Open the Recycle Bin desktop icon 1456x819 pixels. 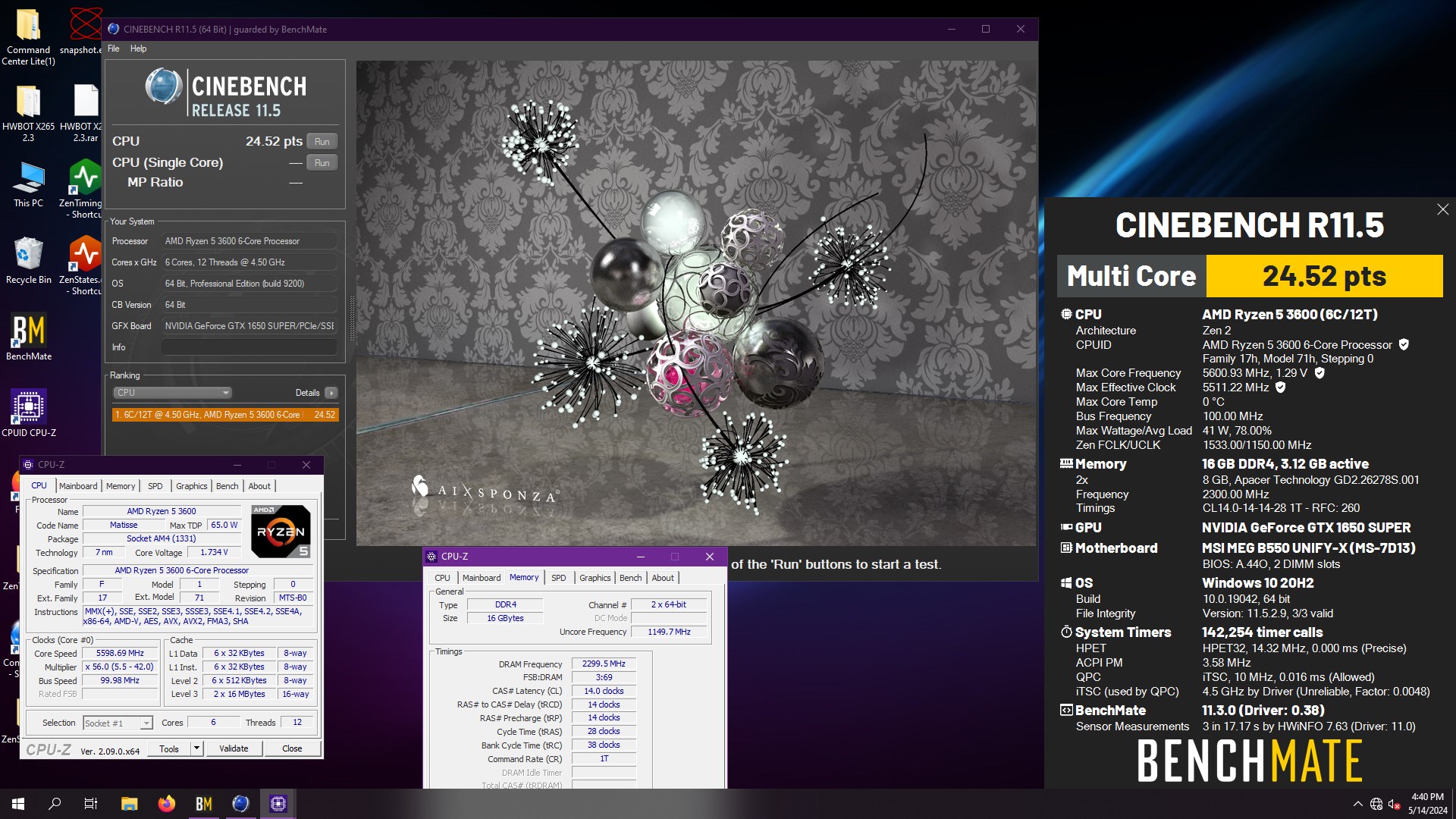[29, 261]
